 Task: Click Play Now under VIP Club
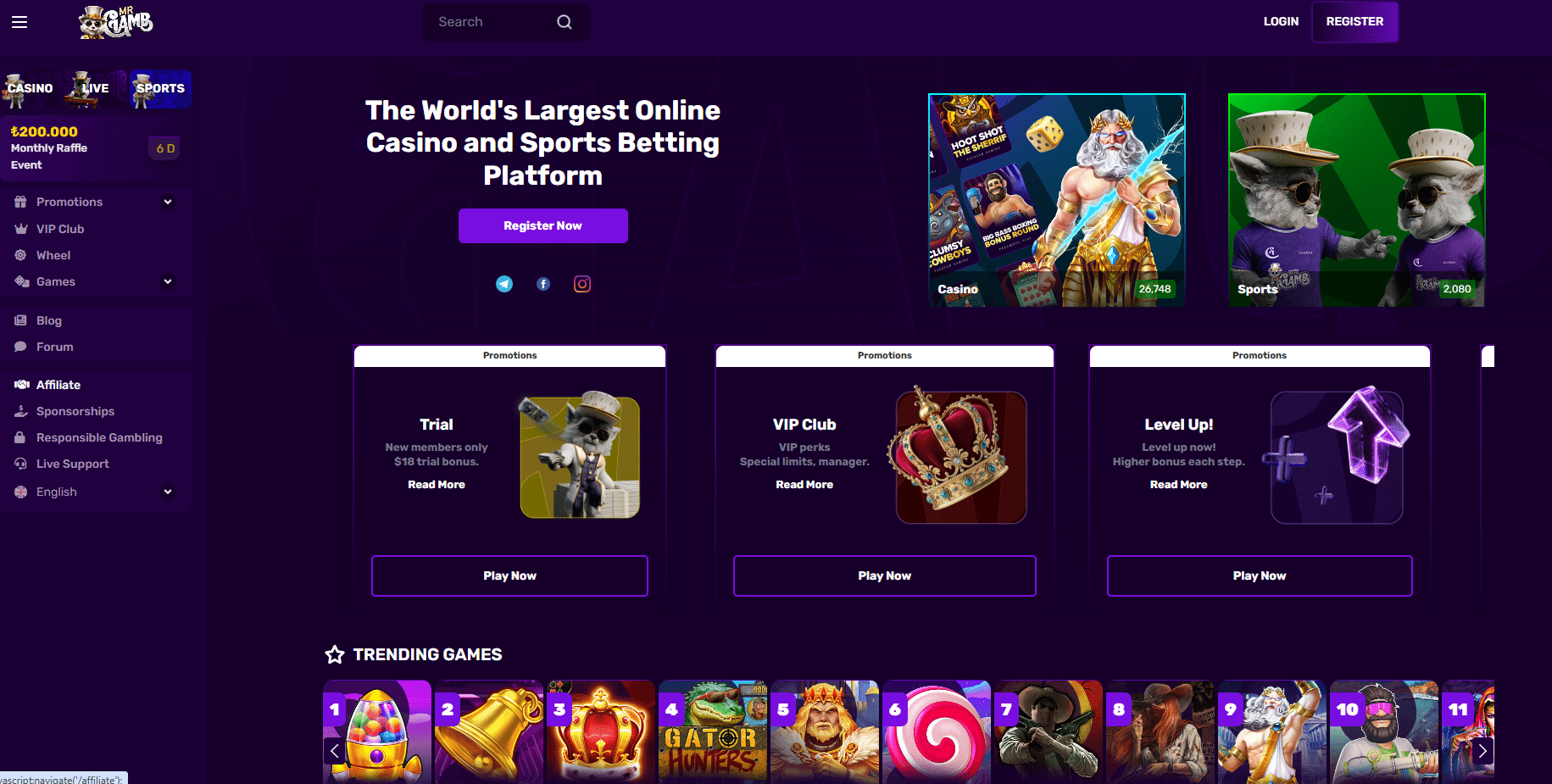pyautogui.click(x=884, y=575)
